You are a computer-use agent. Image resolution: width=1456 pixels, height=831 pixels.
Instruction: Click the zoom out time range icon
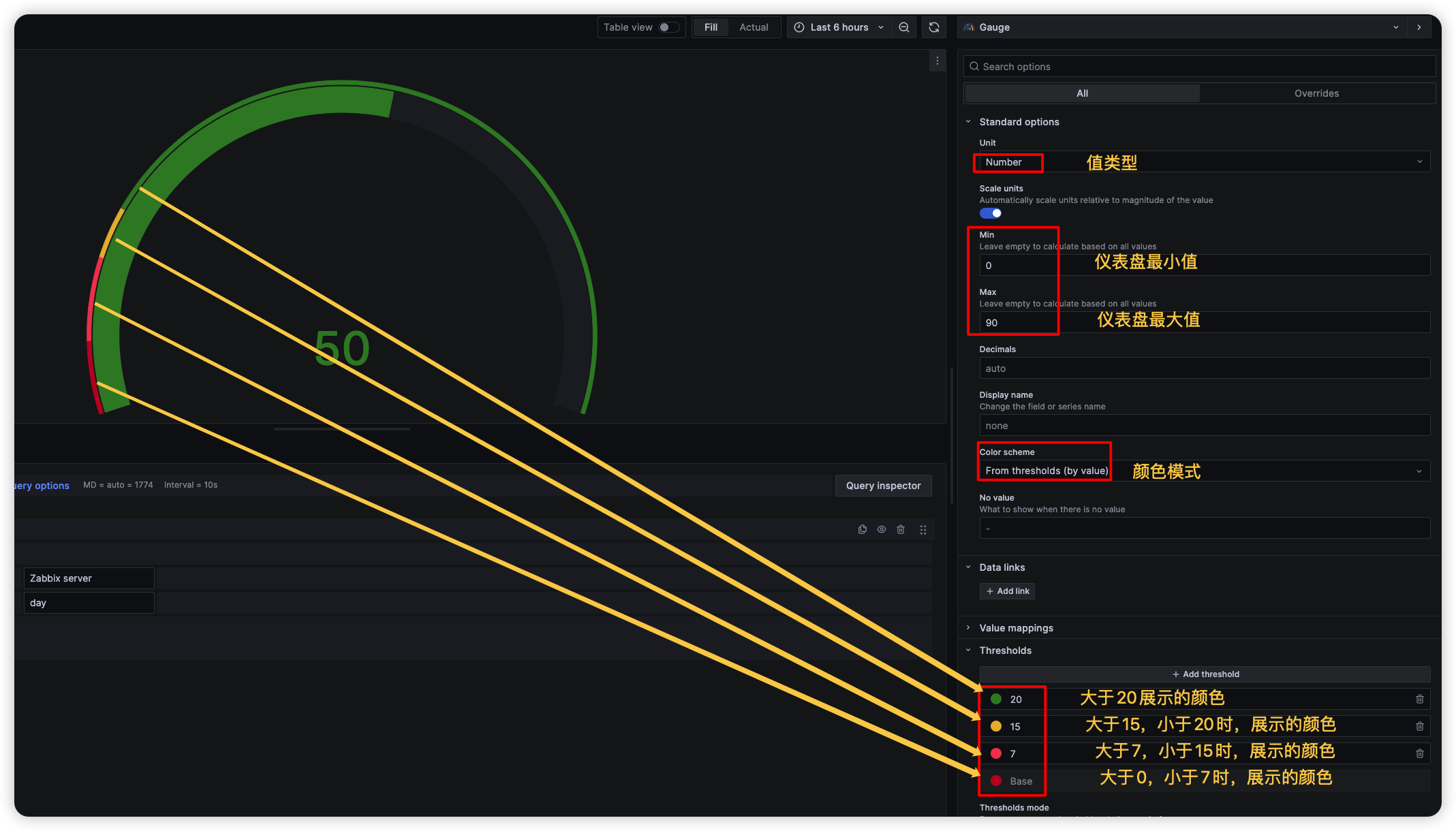pos(904,27)
